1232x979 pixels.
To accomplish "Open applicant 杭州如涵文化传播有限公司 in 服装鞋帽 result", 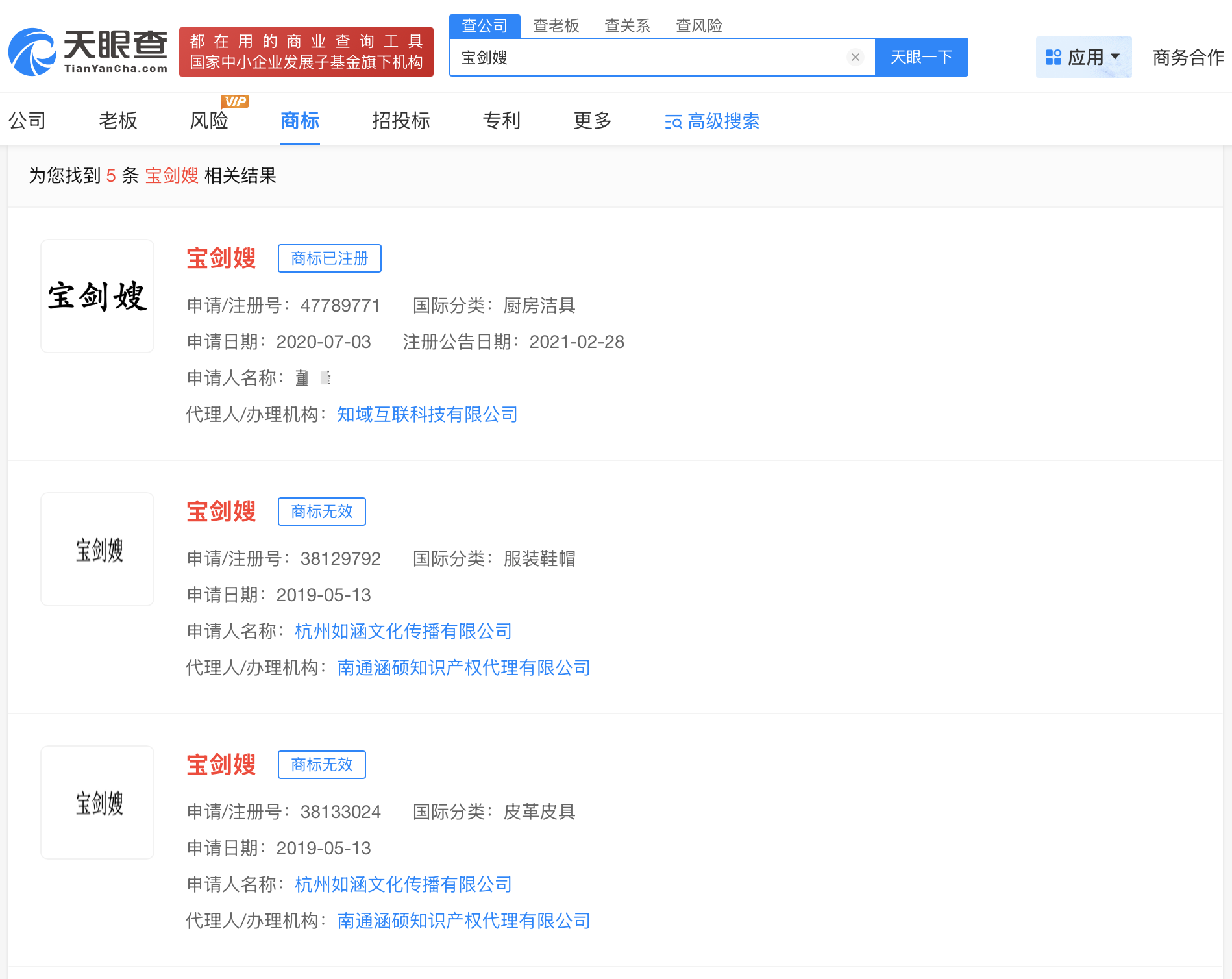I will 403,631.
